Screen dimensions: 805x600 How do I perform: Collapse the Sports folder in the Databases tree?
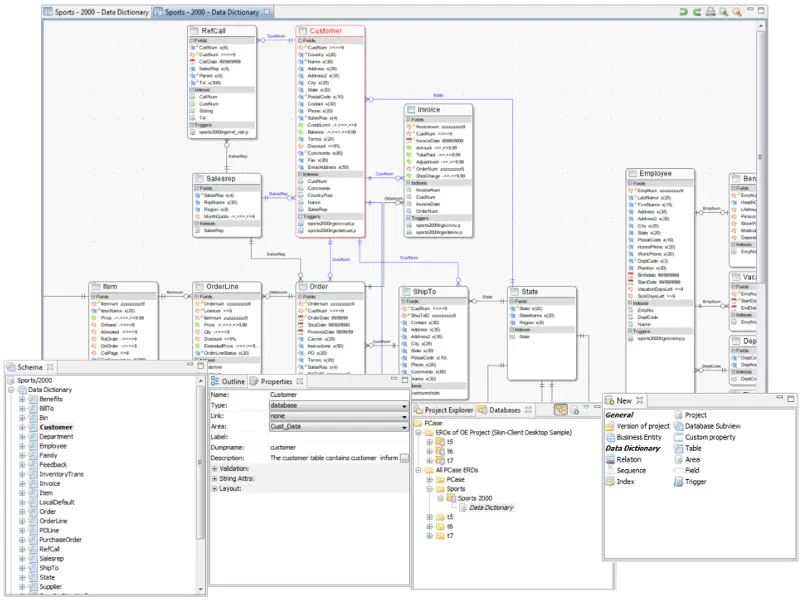(x=430, y=489)
